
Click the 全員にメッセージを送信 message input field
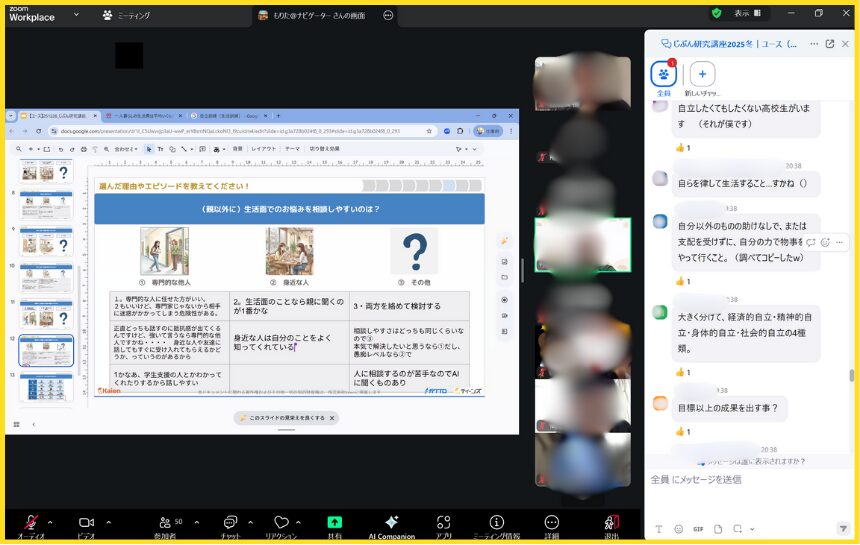tap(745, 480)
